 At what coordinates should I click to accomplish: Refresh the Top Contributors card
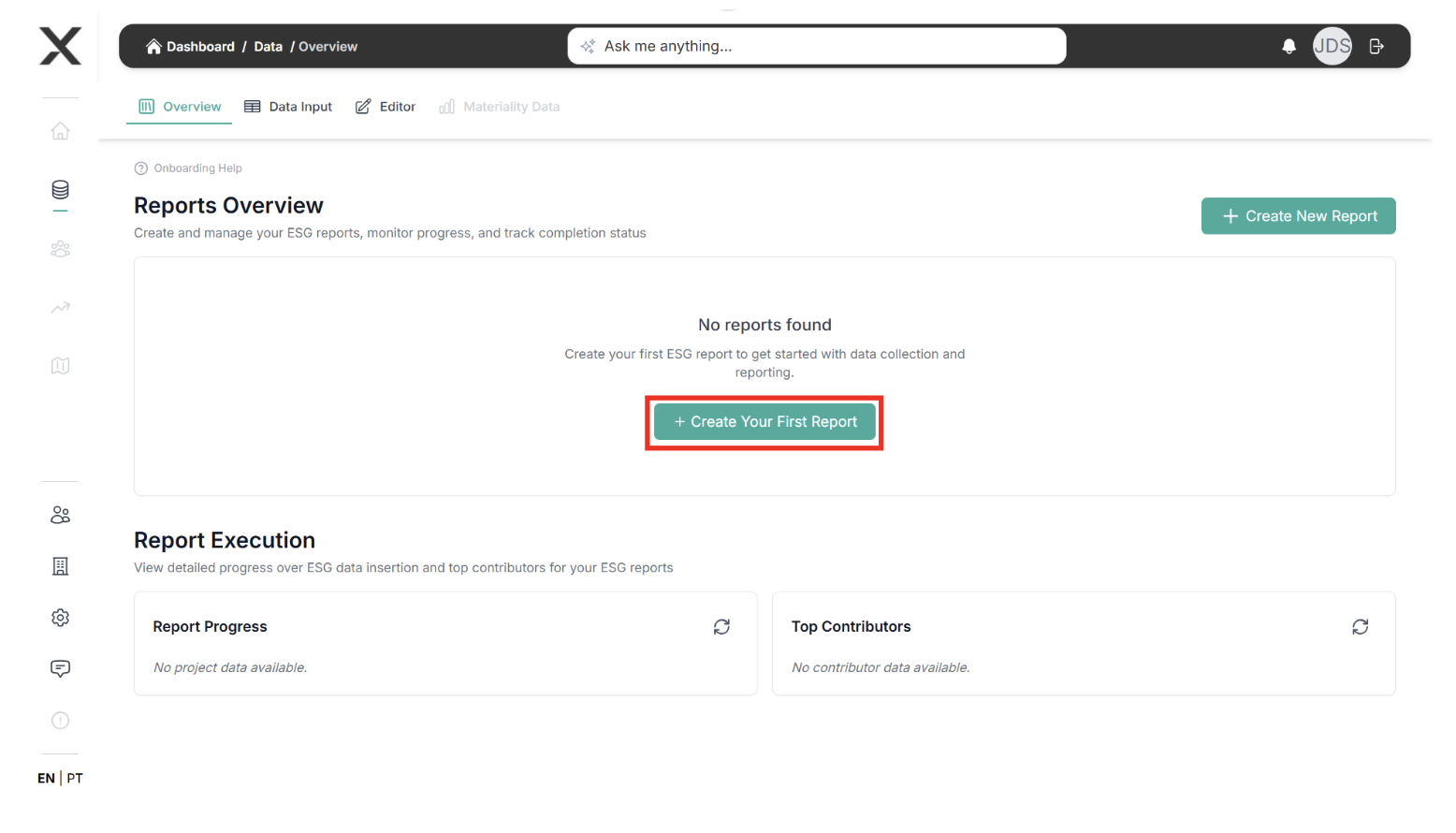tap(1360, 627)
